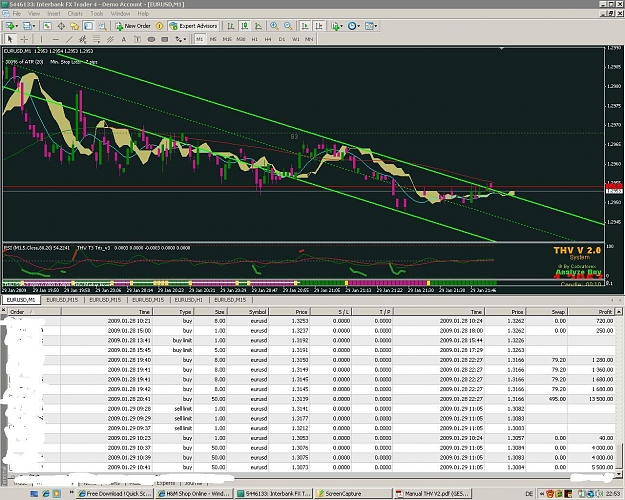Toggle the Expert Advisors button
The height and width of the screenshot is (500, 625).
pyautogui.click(x=193, y=26)
